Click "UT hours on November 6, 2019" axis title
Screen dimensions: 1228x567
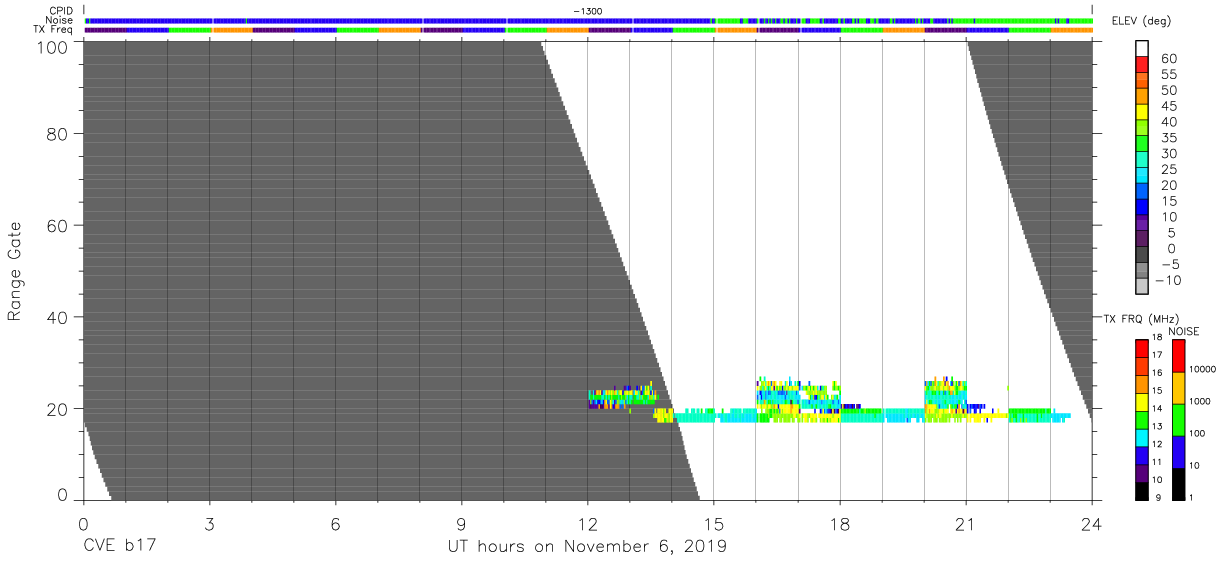tap(587, 547)
